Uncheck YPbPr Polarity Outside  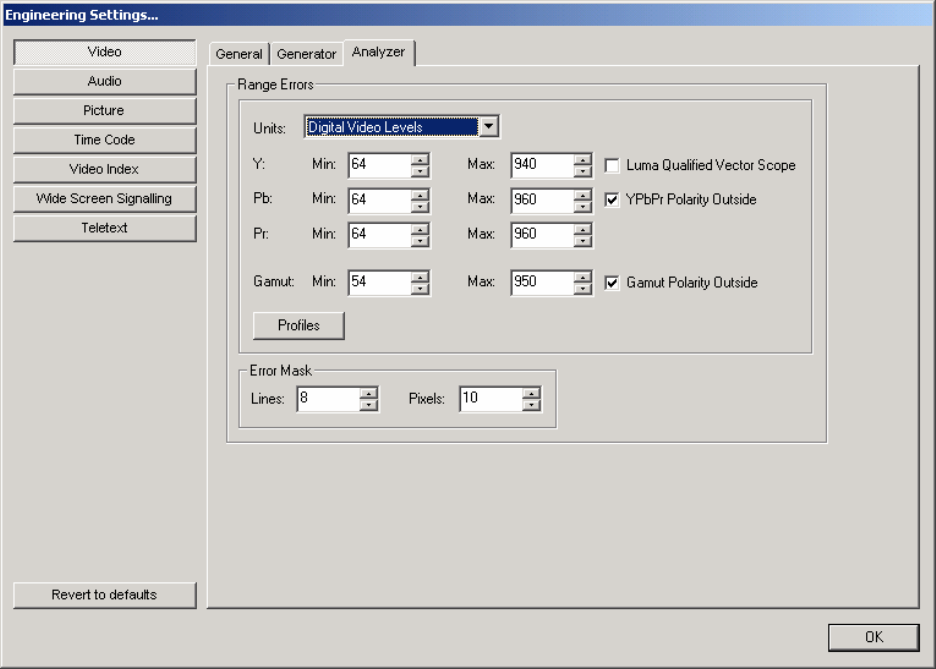point(613,200)
